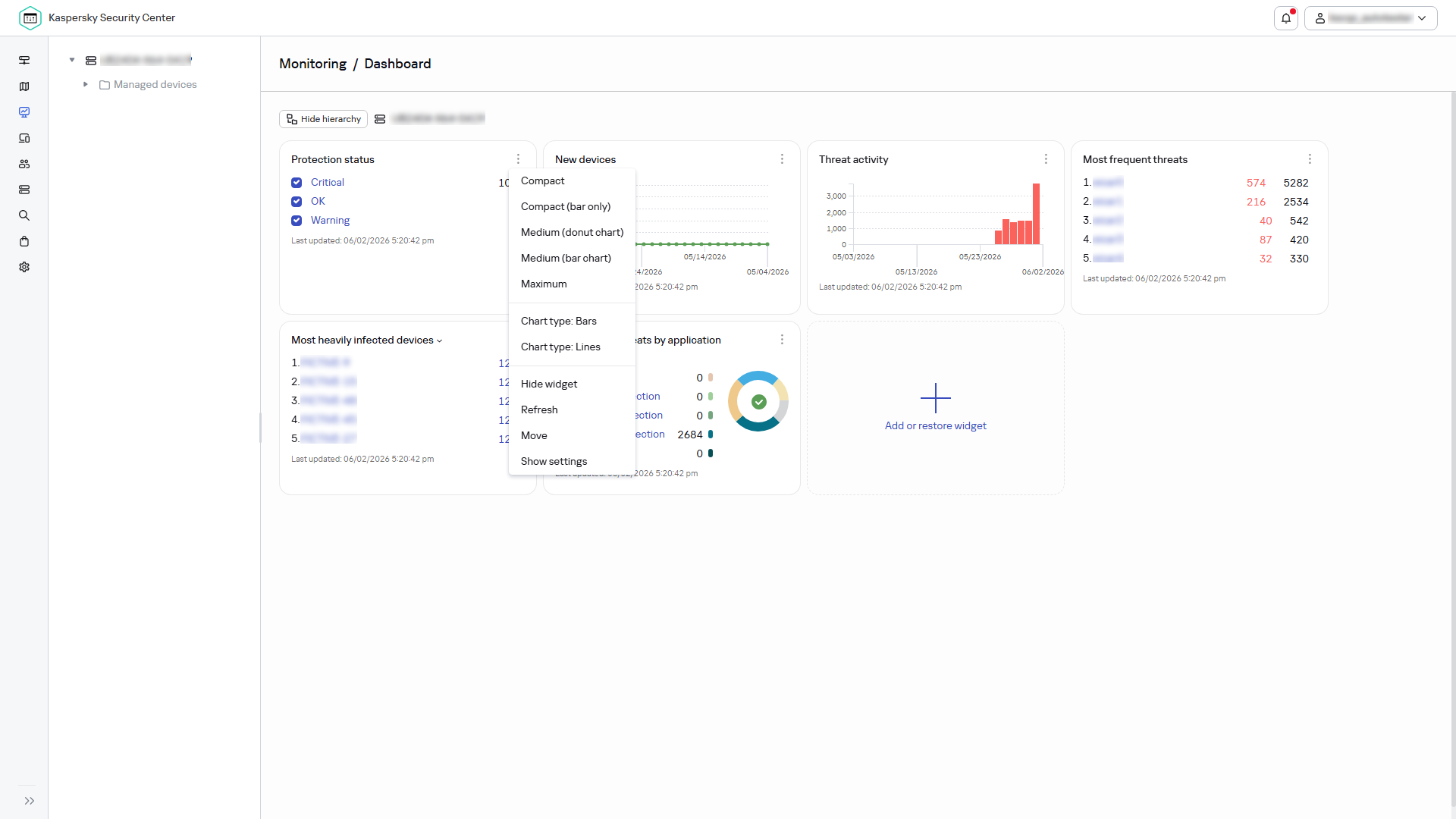Open the notifications bell icon

(x=1286, y=18)
